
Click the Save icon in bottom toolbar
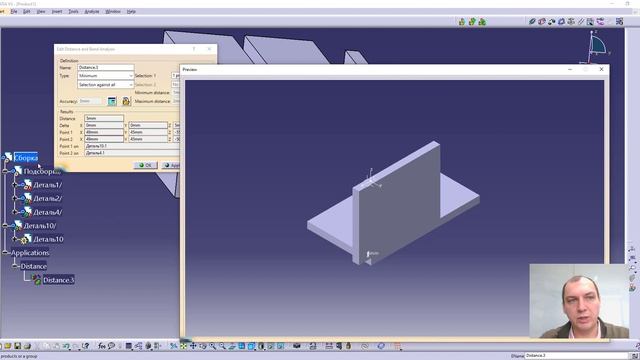[x=18, y=346]
